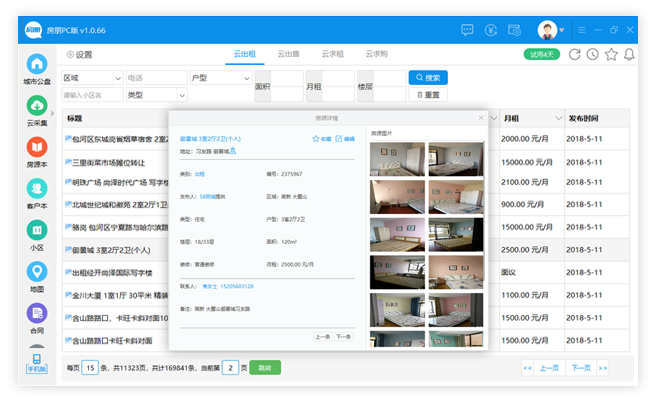Click the 收藏 star icon in detail popup
Image resolution: width=654 pixels, height=405 pixels.
316,138
